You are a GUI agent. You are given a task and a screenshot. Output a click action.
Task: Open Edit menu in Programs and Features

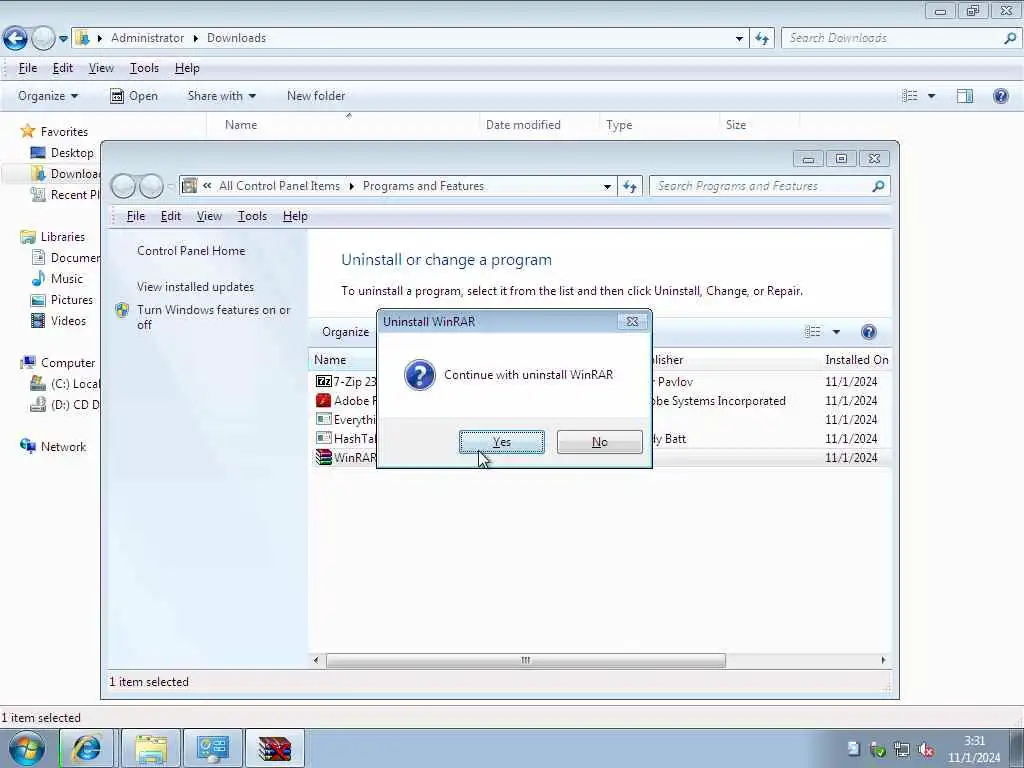coord(170,216)
